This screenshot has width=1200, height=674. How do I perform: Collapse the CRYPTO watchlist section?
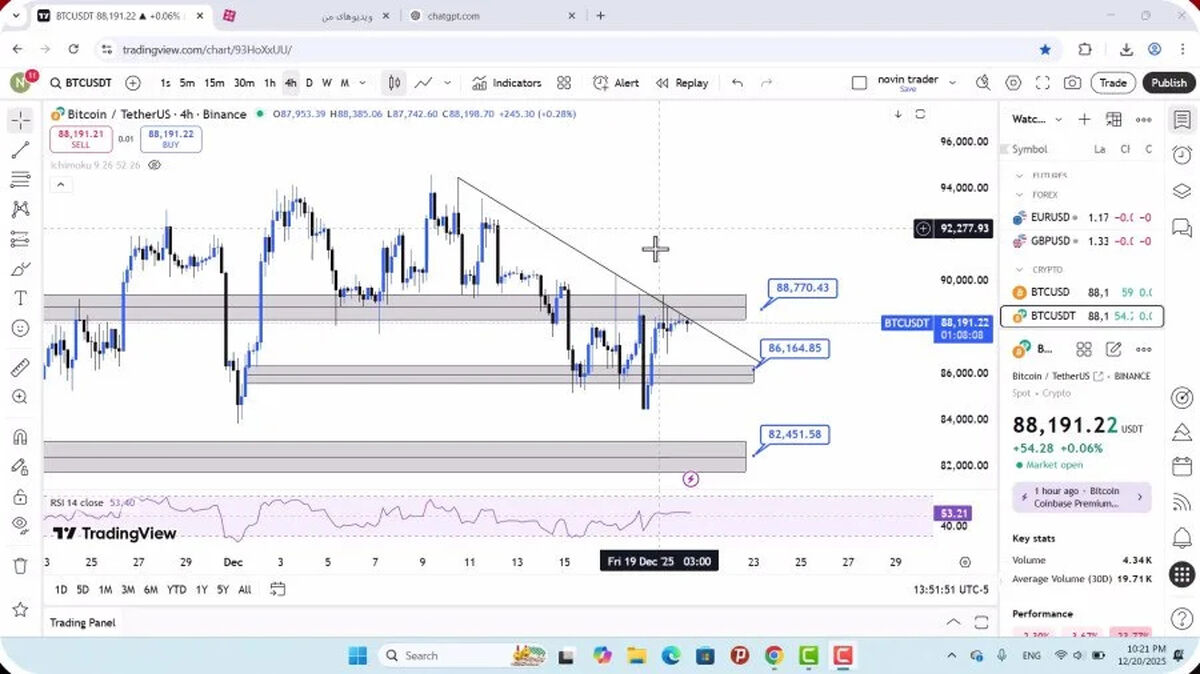(1020, 270)
